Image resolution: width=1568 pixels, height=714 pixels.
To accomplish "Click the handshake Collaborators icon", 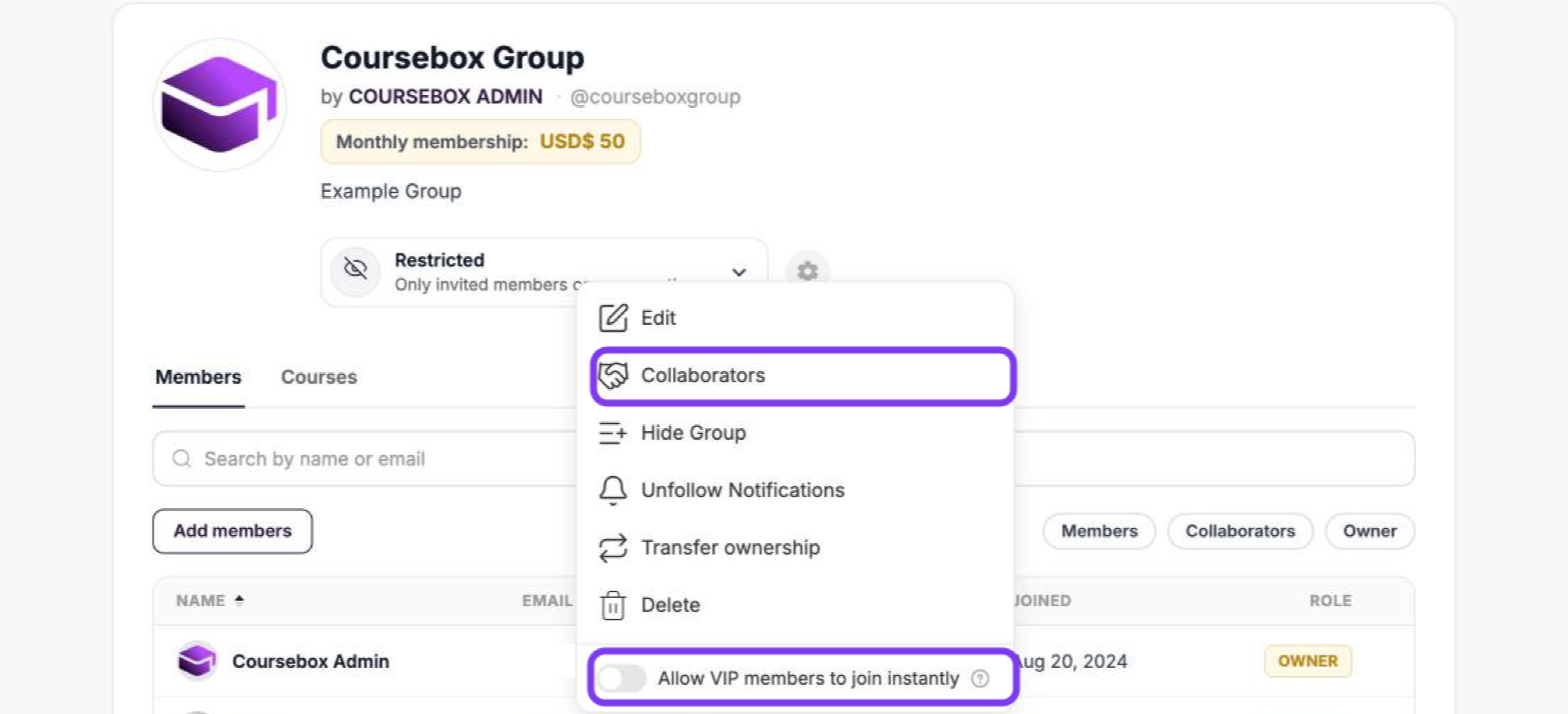I will pyautogui.click(x=612, y=376).
